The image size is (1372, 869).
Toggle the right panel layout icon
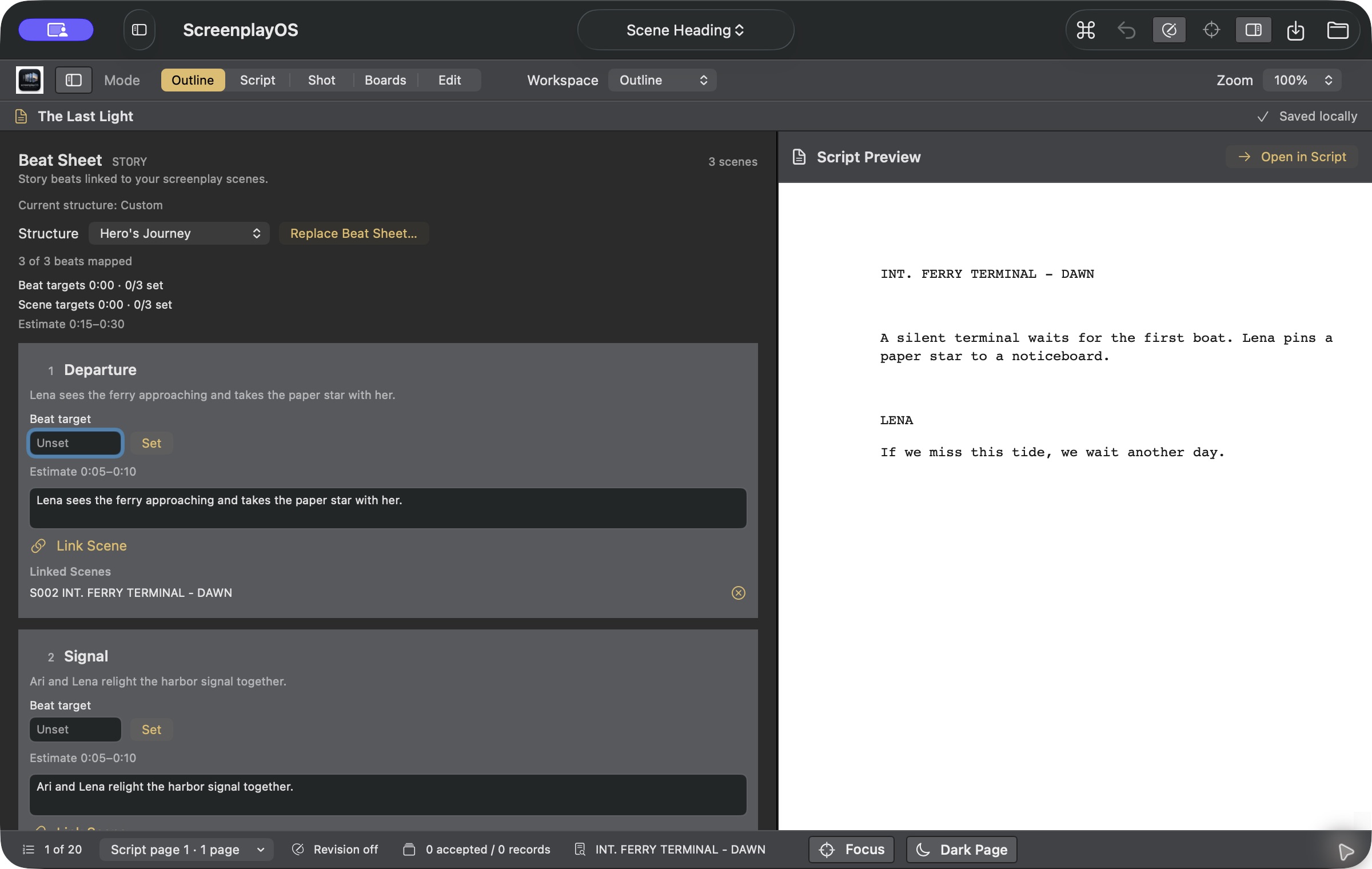1253,30
